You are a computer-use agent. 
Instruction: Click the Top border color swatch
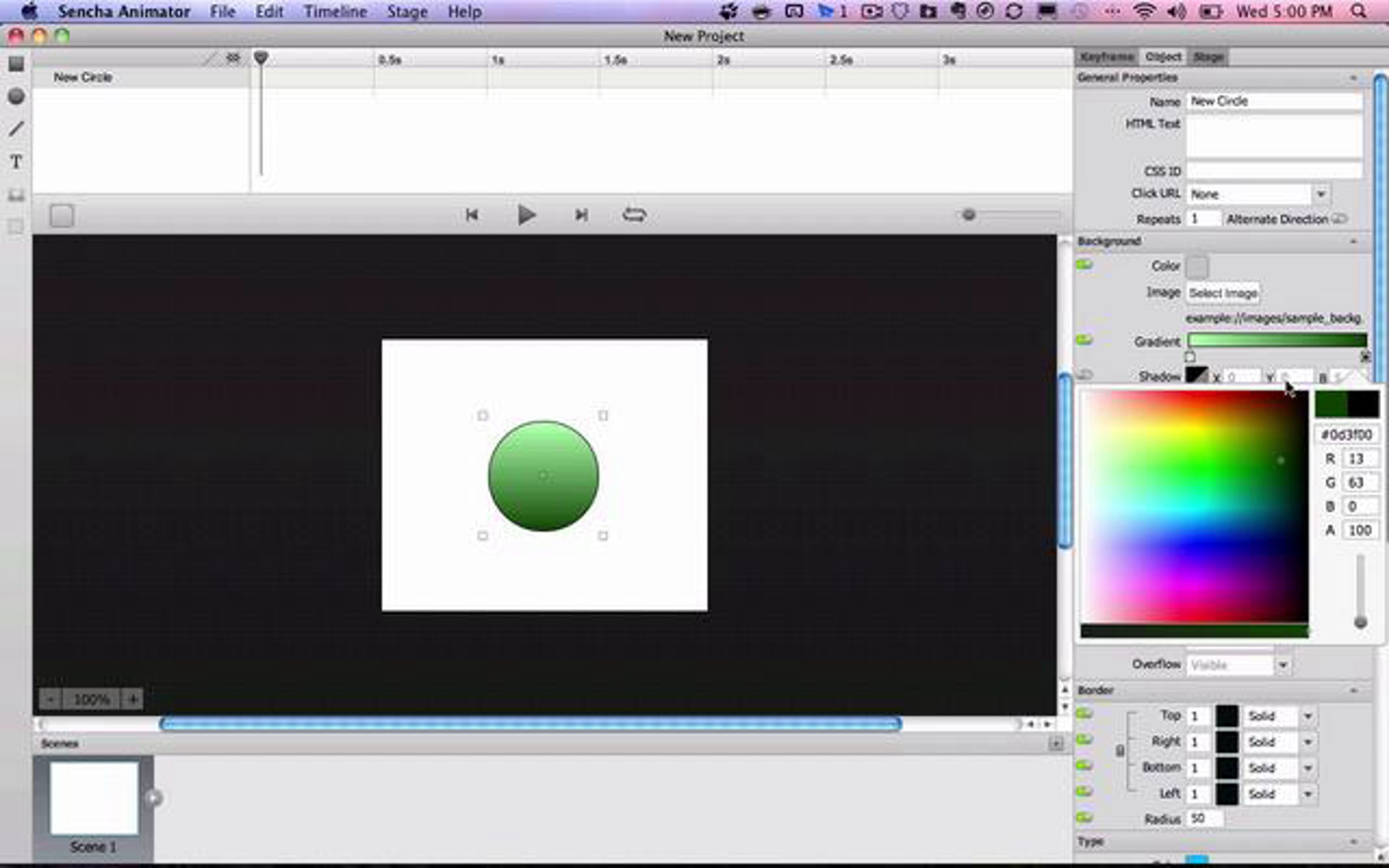point(1226,716)
